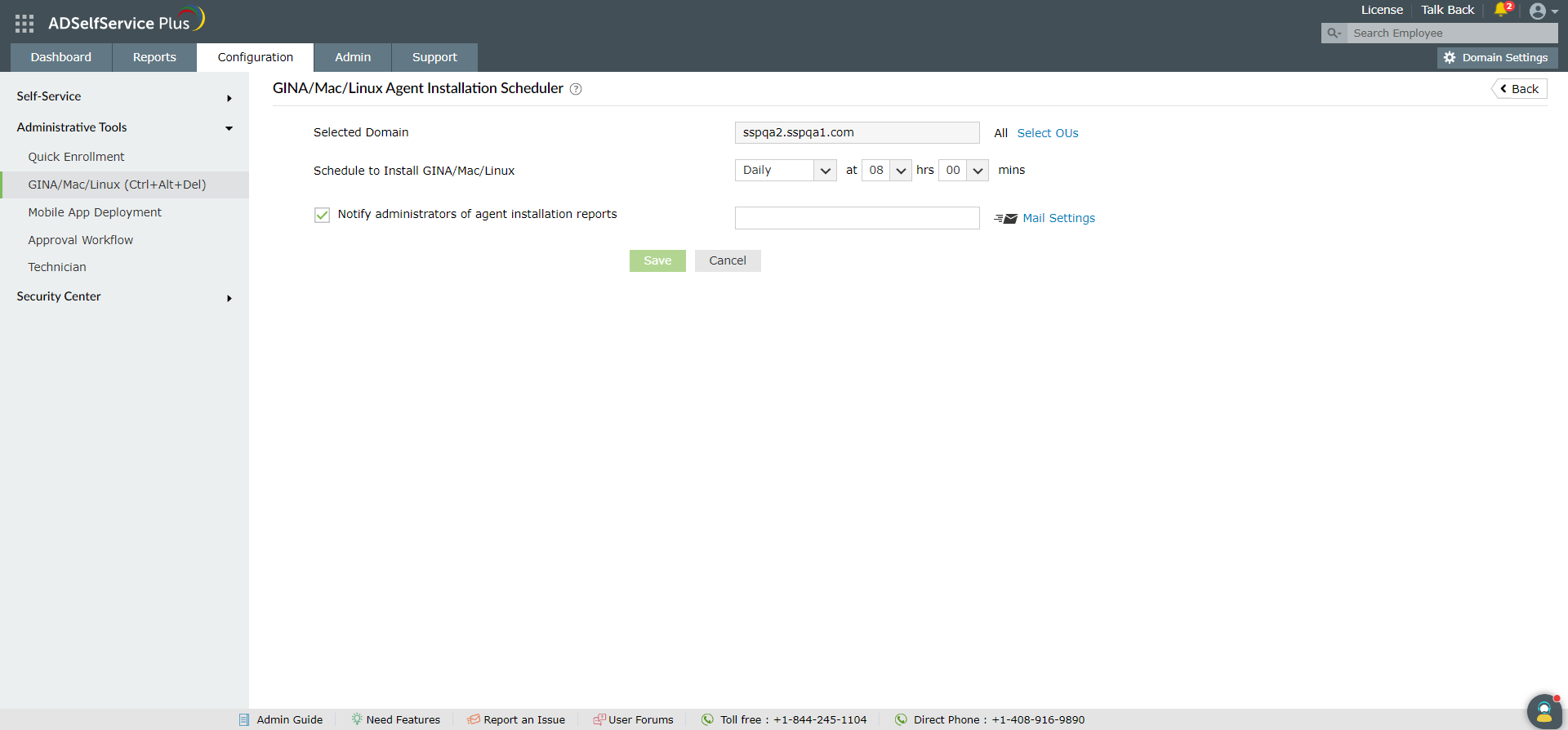Open the Support tab

[434, 57]
